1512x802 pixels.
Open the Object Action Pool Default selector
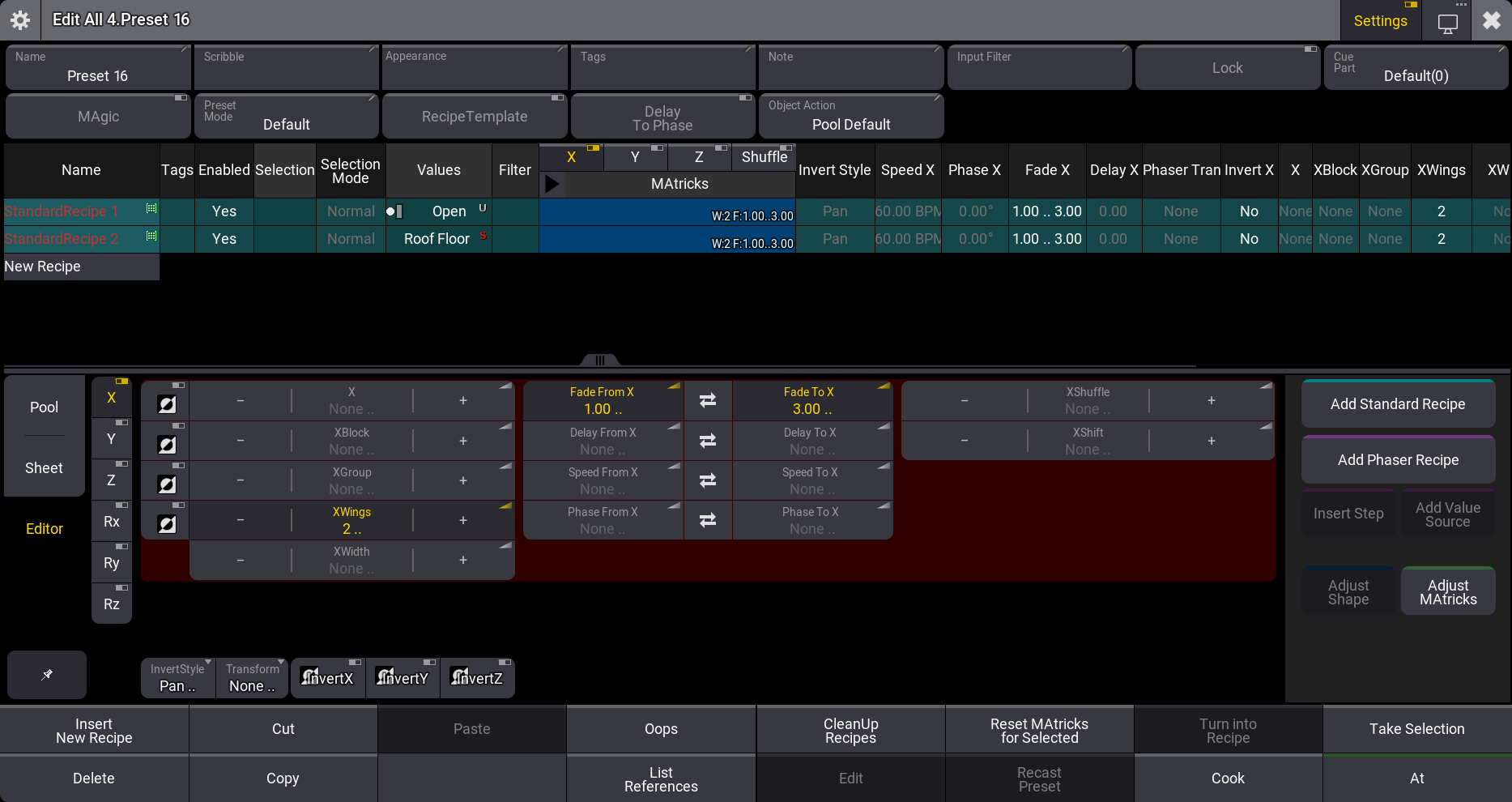[x=851, y=117]
